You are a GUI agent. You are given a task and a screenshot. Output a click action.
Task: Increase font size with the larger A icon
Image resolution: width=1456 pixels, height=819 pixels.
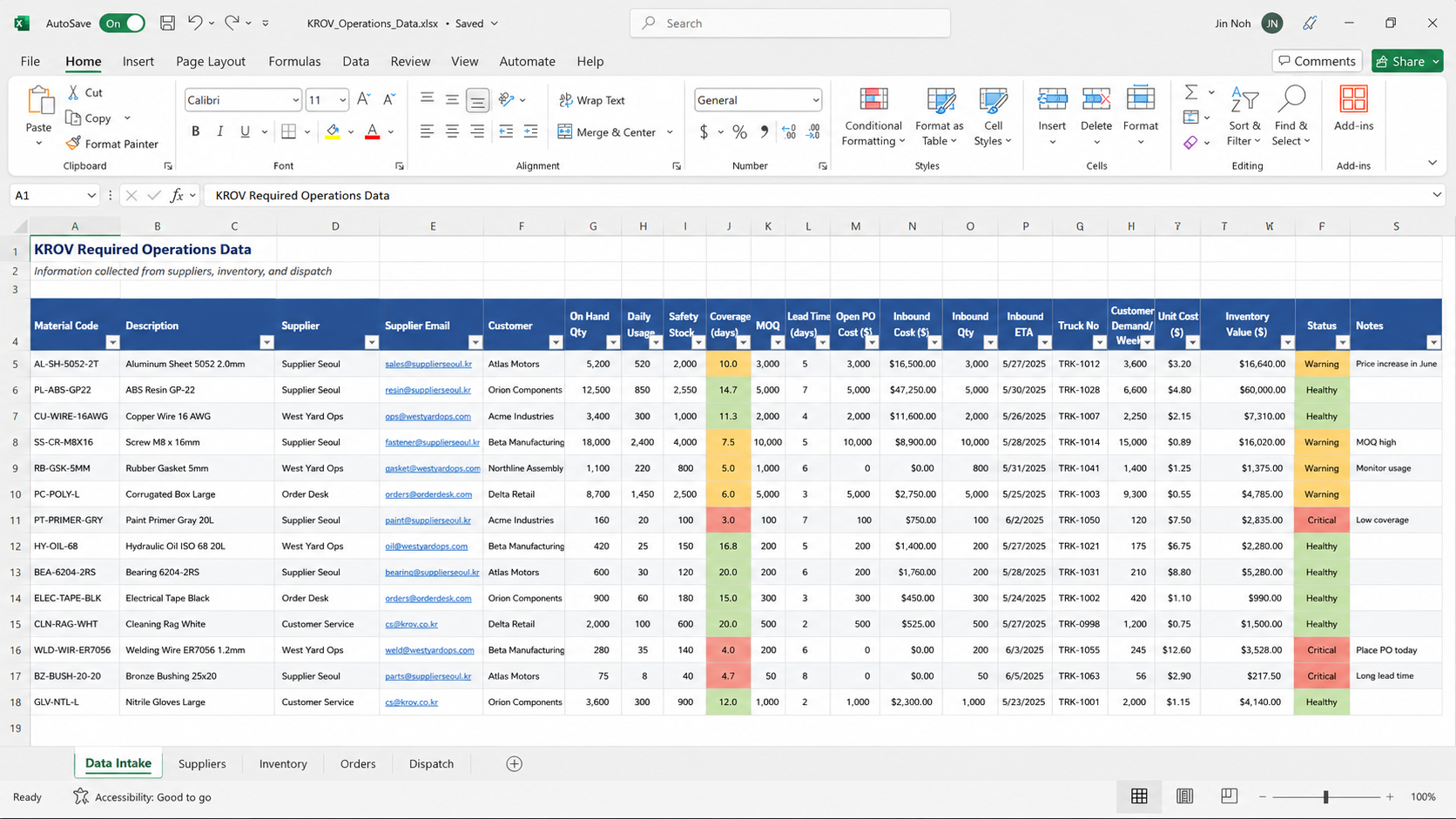(x=364, y=99)
